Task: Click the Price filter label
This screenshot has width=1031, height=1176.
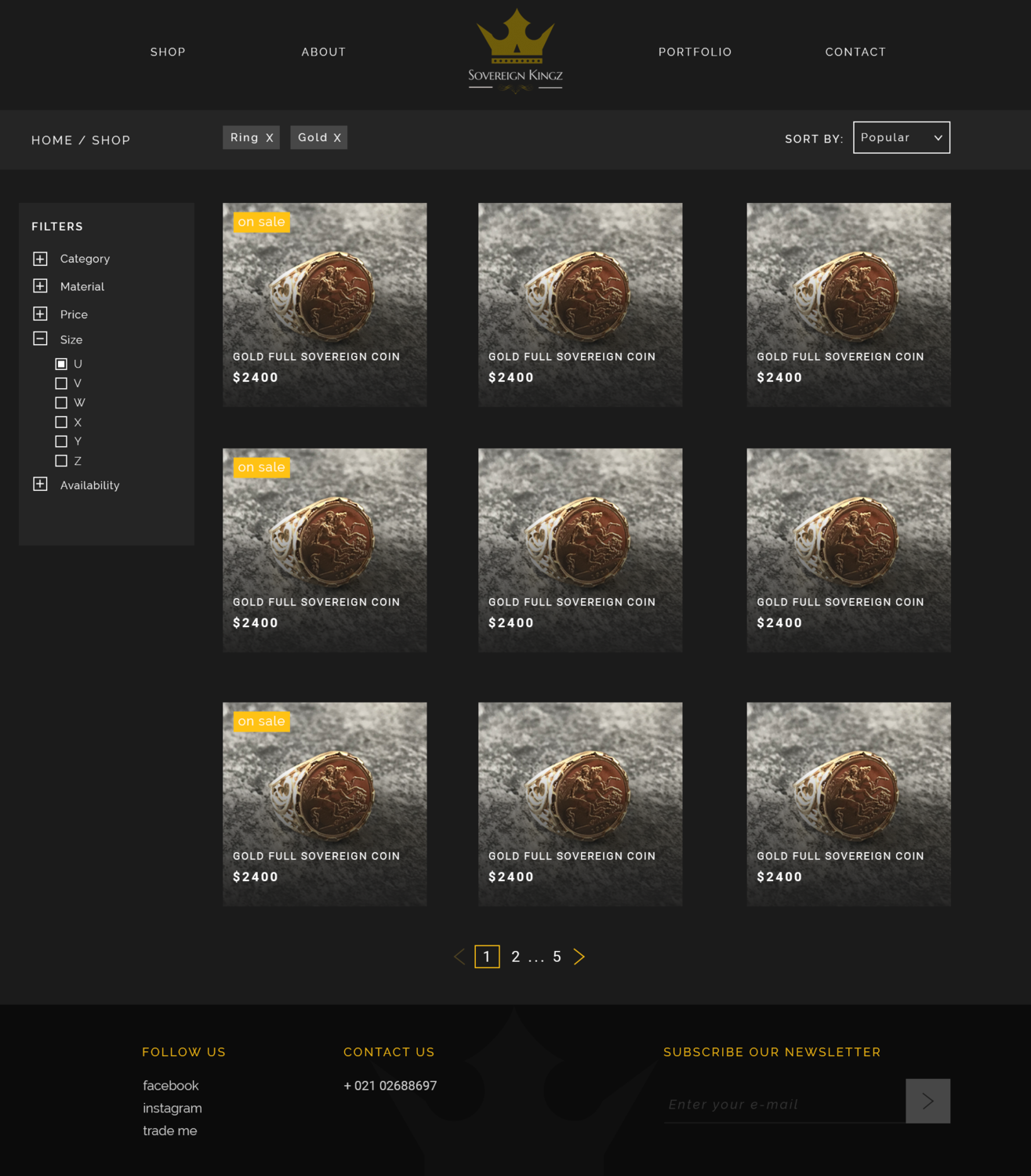Action: click(x=74, y=314)
